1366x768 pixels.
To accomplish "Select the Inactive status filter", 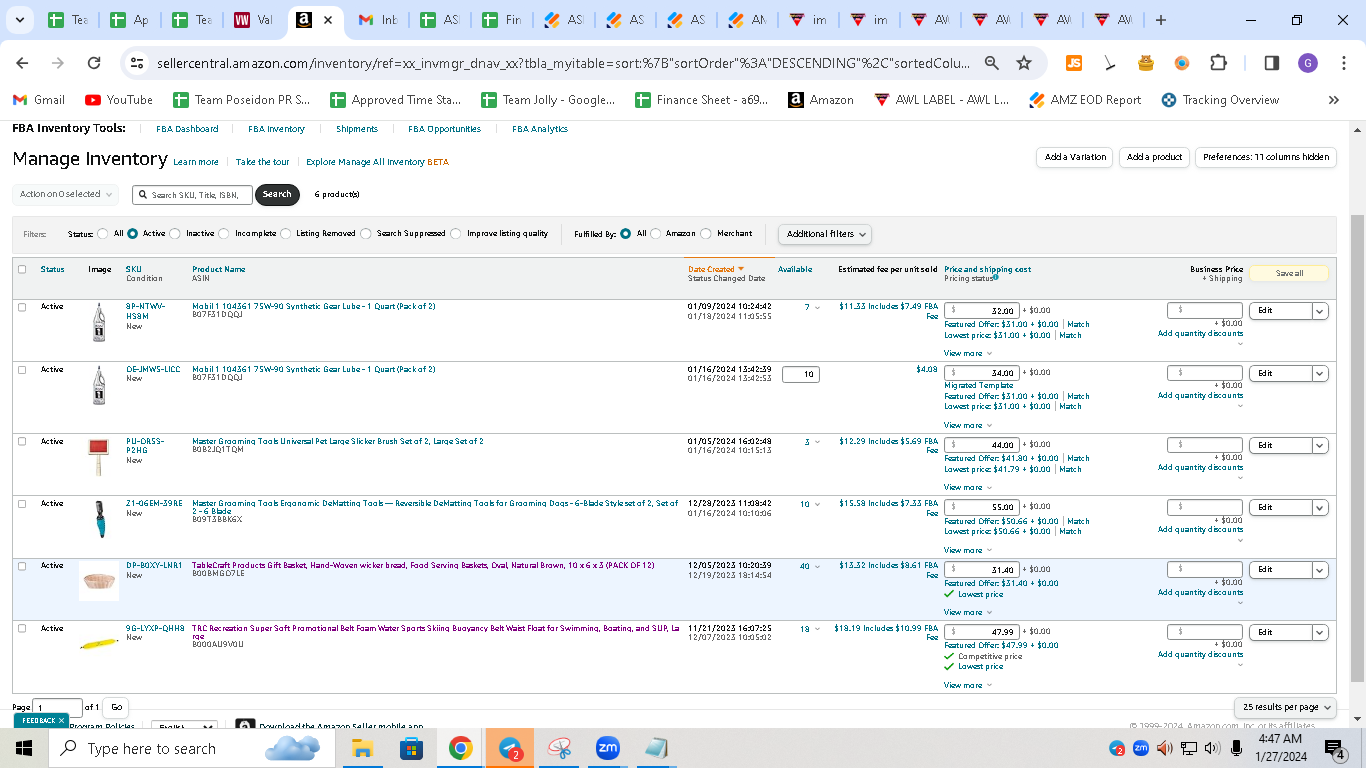I will coord(175,234).
